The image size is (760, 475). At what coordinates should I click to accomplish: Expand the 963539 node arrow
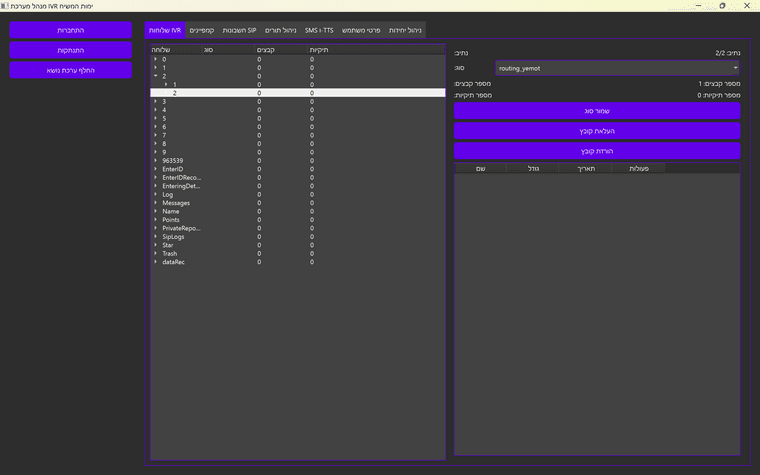click(x=156, y=160)
